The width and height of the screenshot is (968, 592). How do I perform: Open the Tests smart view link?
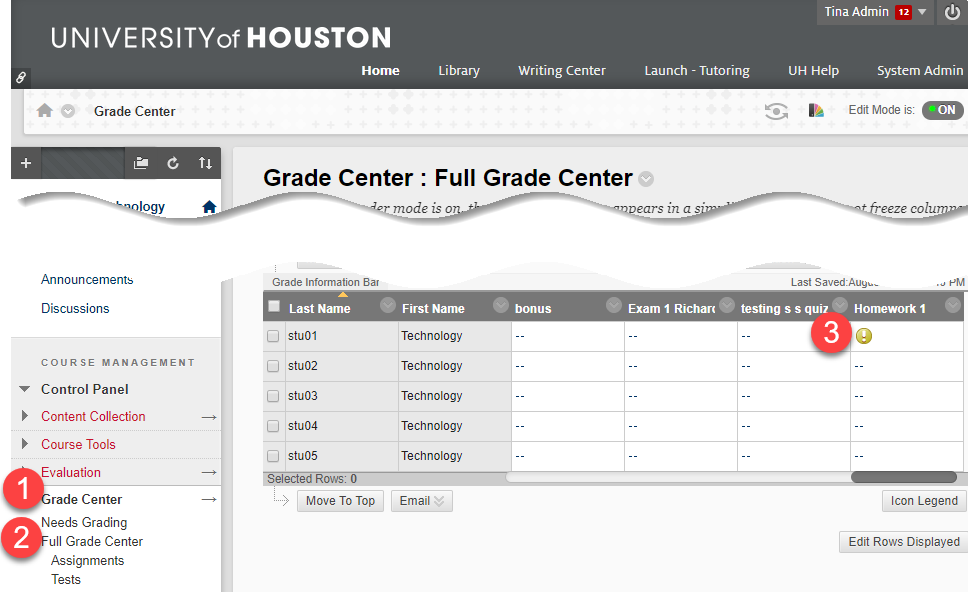coord(66,579)
